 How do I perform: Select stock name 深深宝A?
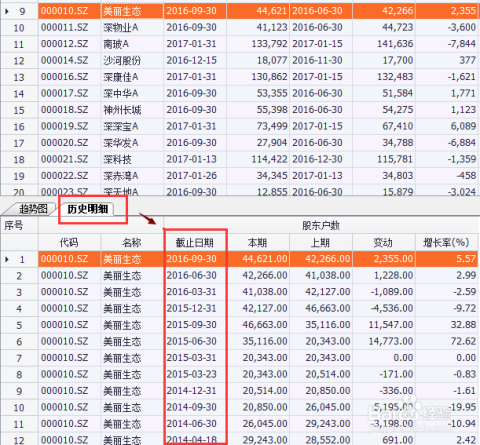click(x=121, y=126)
